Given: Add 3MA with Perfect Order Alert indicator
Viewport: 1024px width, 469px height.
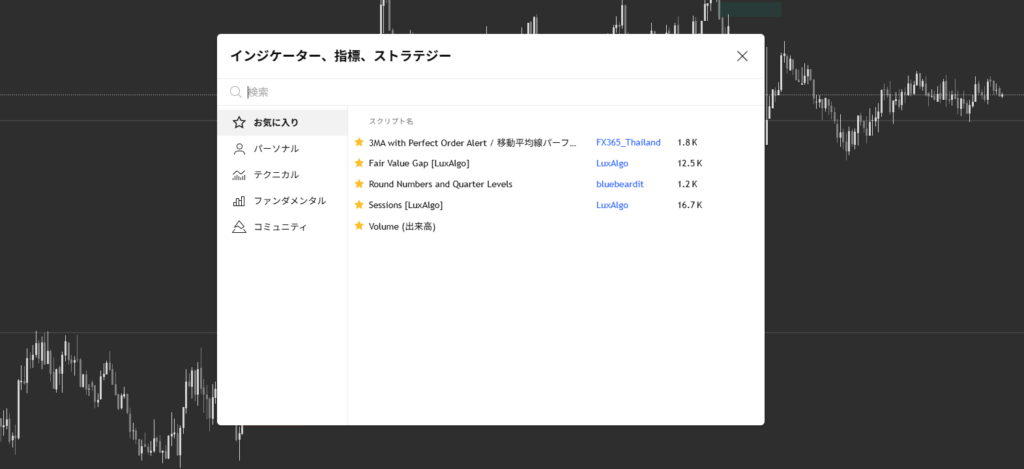Looking at the screenshot, I should (472, 142).
